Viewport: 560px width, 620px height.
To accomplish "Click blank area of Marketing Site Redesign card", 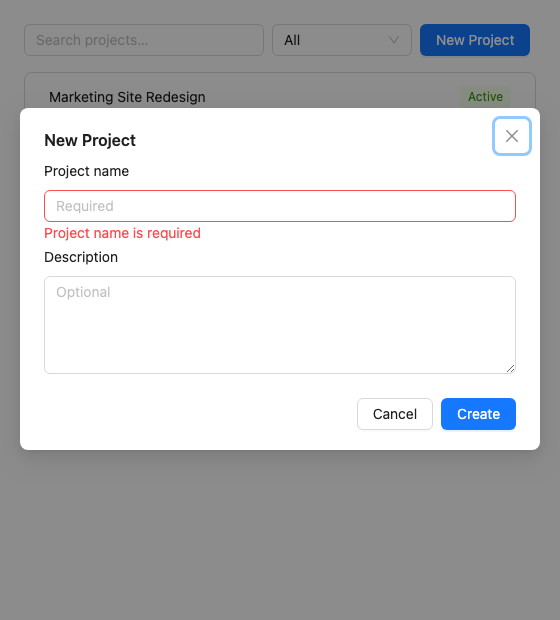I will pos(332,97).
